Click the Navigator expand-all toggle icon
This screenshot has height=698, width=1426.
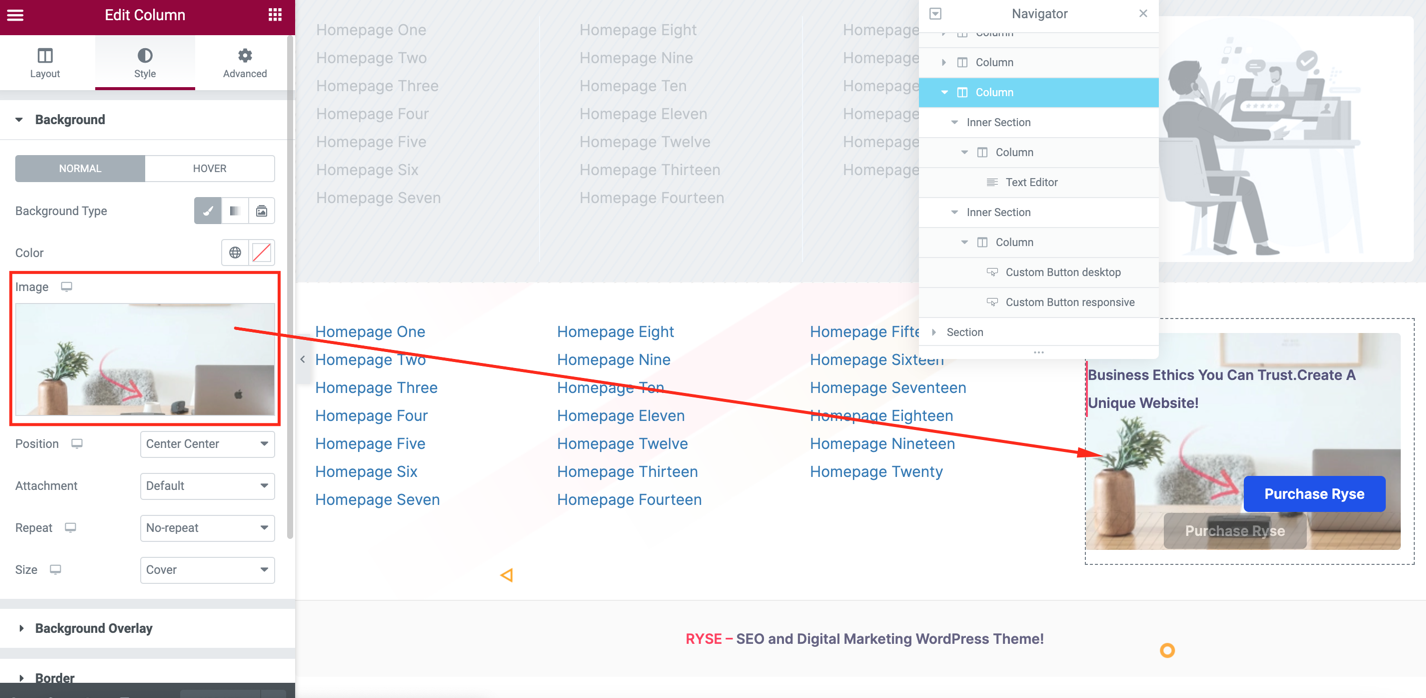pos(935,14)
